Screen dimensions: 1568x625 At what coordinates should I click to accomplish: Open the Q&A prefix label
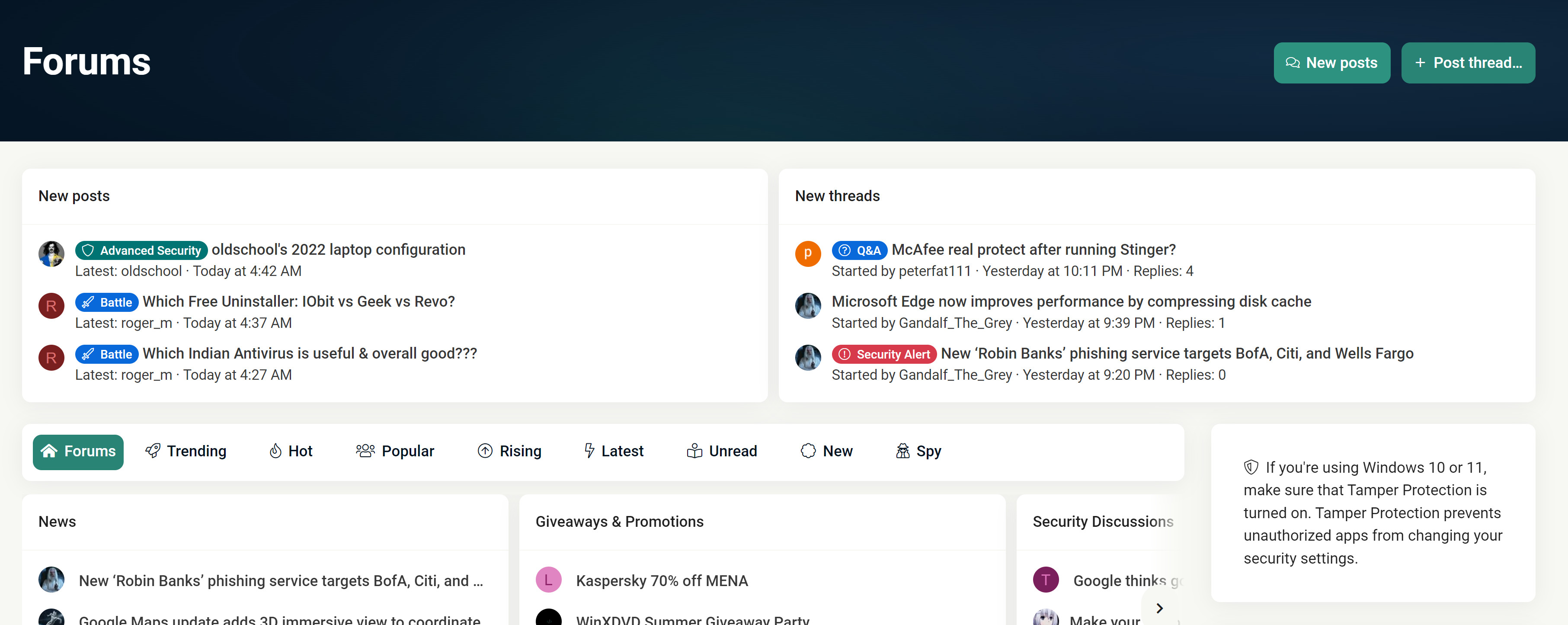[859, 250]
